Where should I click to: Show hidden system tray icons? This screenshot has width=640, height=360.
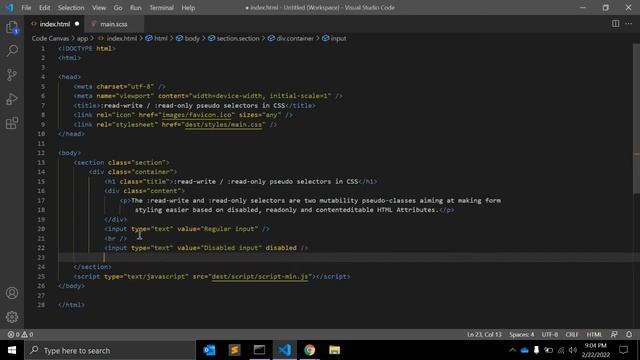[x=512, y=350]
